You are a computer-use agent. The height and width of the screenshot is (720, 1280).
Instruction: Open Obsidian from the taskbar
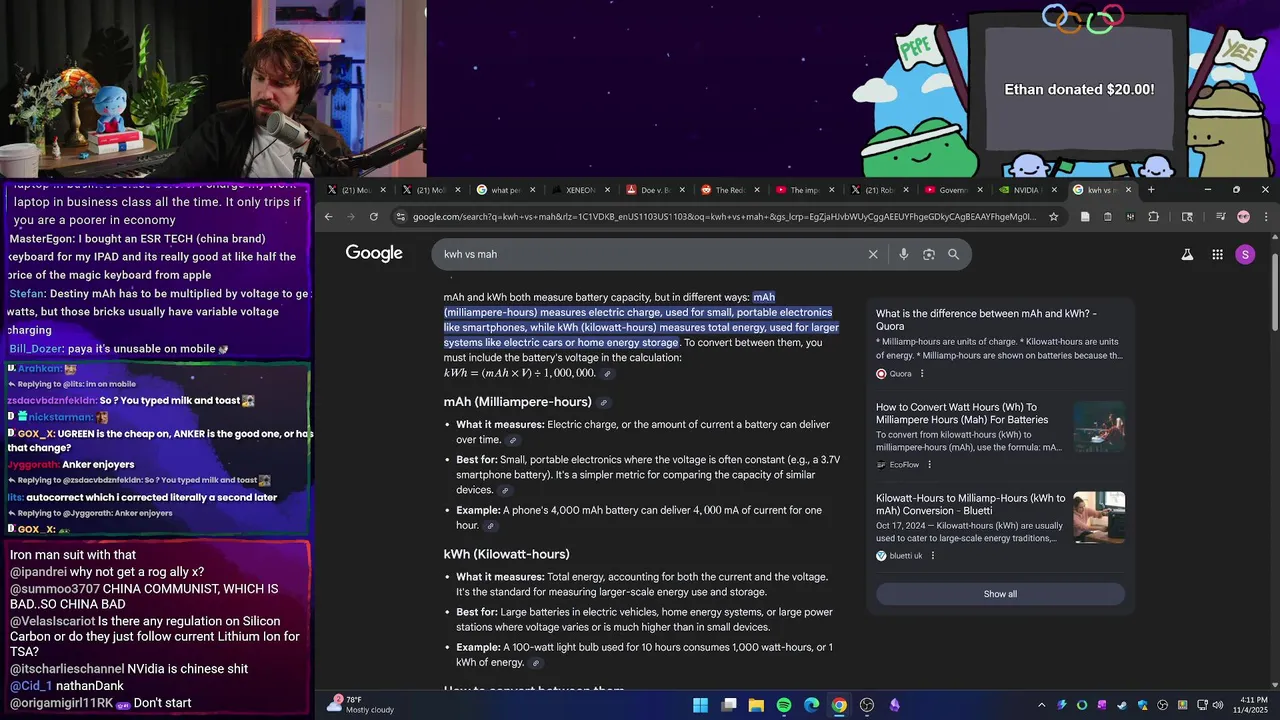[894, 705]
